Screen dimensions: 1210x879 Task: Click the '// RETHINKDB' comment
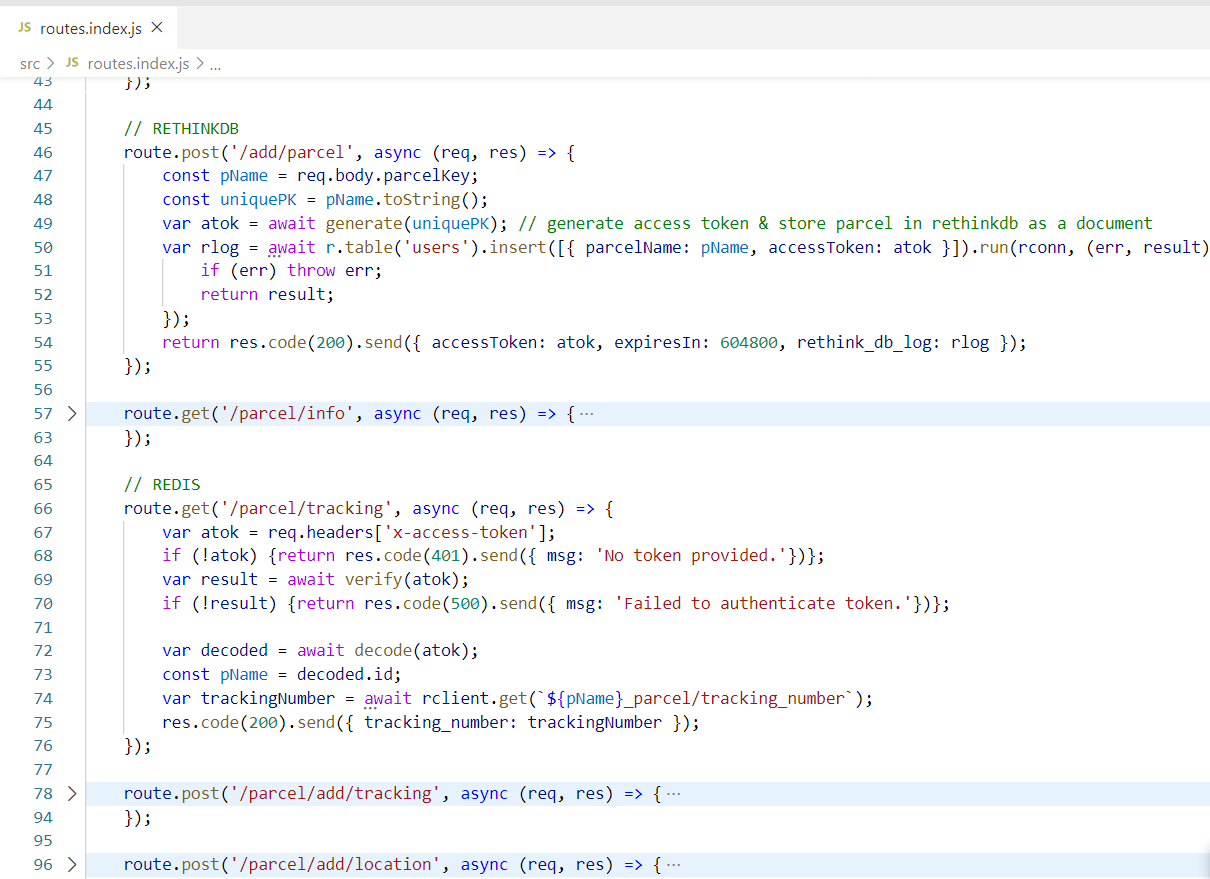click(181, 128)
